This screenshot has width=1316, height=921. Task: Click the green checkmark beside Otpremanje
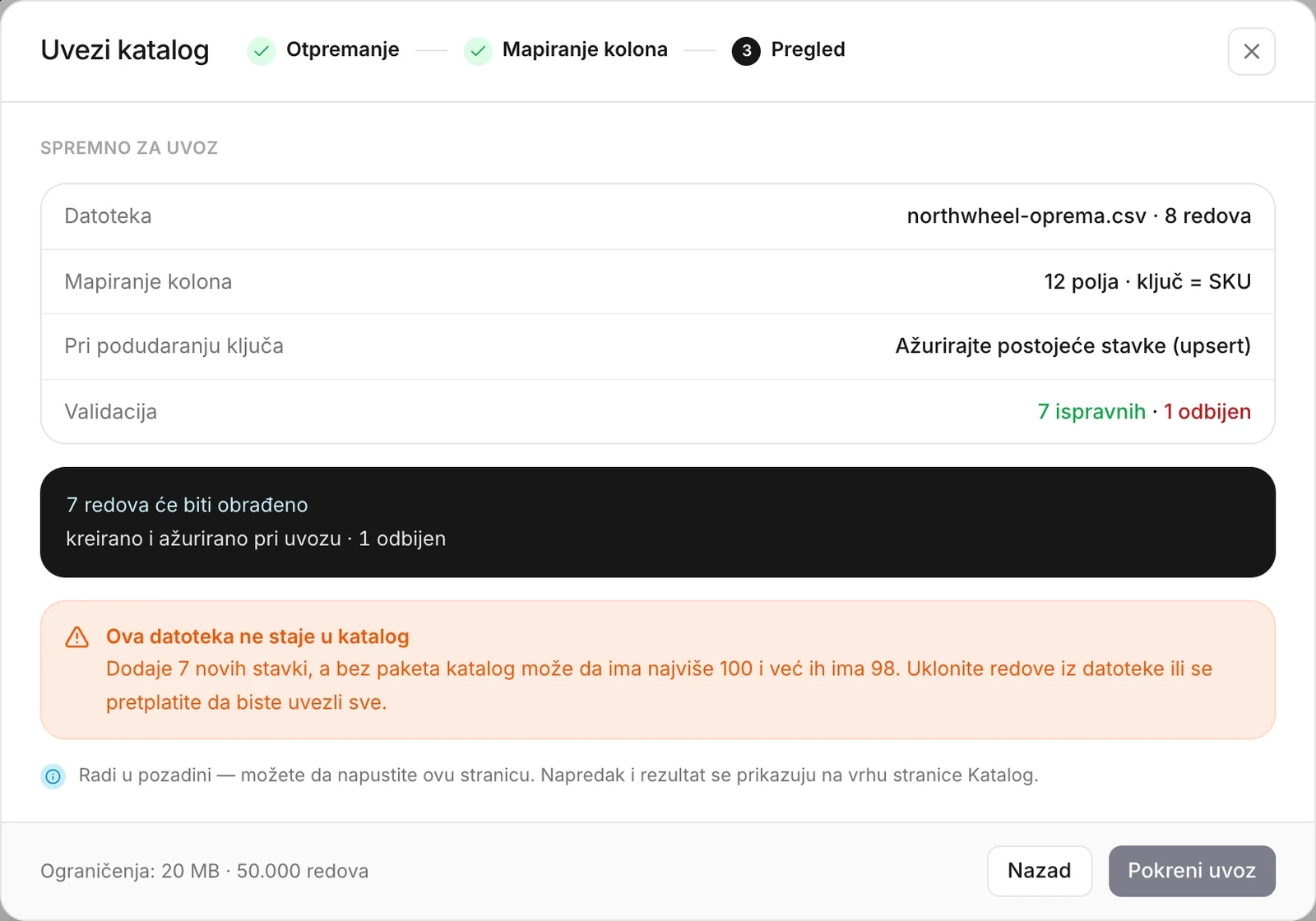tap(262, 51)
